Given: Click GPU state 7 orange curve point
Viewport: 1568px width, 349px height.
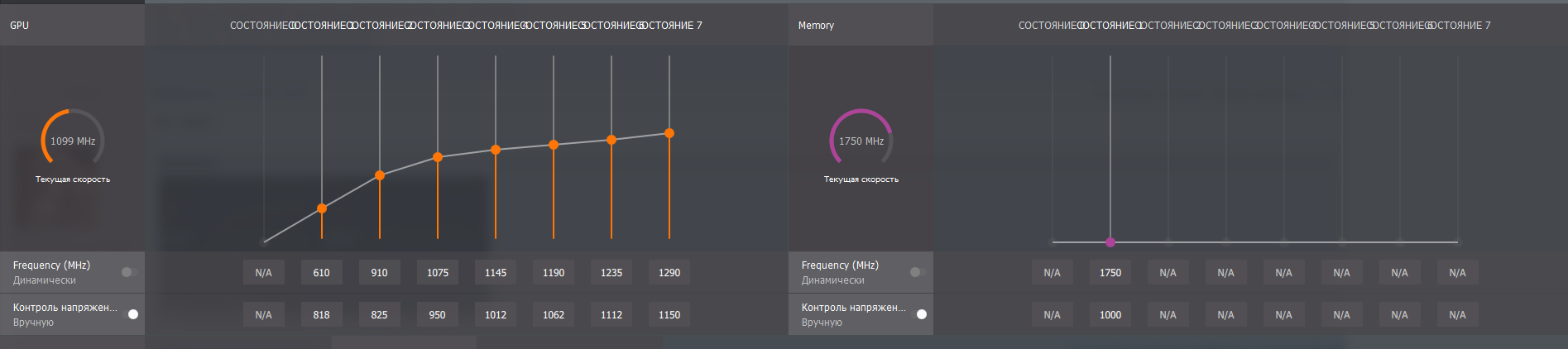Looking at the screenshot, I should 669,133.
